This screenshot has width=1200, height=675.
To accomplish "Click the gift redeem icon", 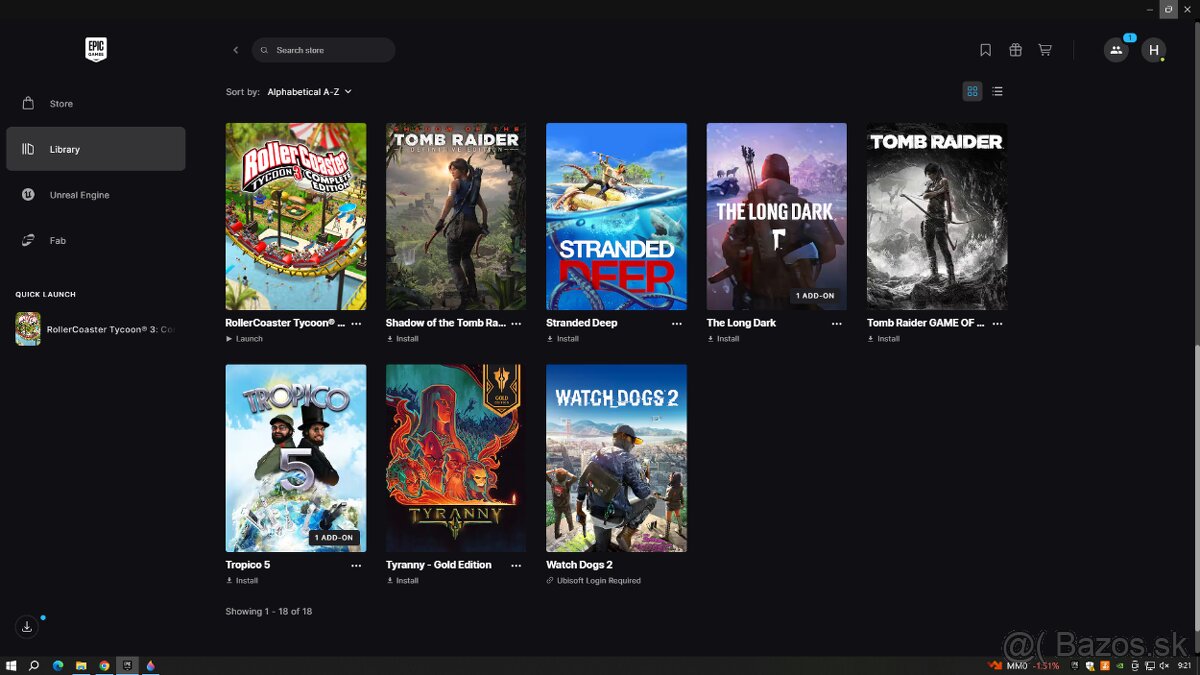I will click(x=1015, y=50).
